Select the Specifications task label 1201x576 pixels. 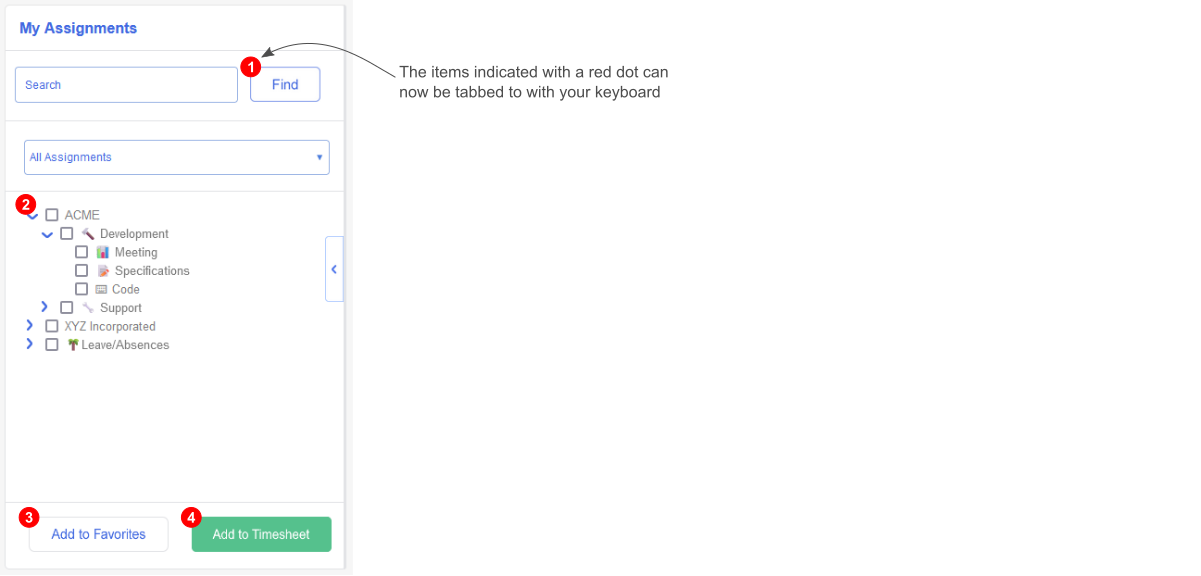click(x=152, y=271)
